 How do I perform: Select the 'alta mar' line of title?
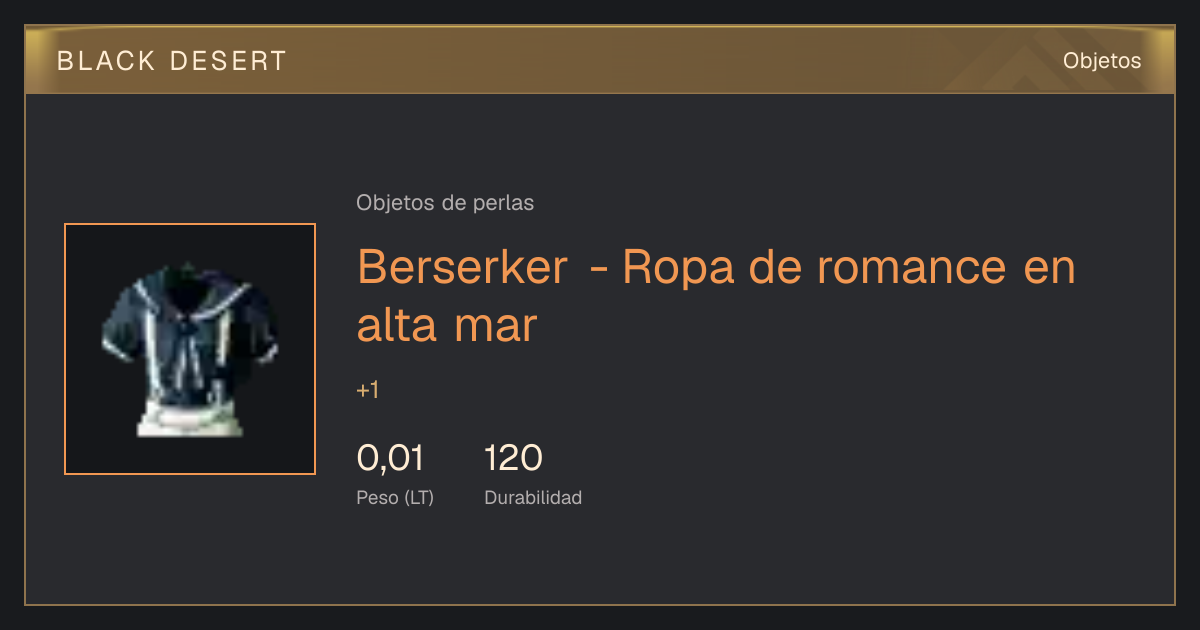(447, 327)
